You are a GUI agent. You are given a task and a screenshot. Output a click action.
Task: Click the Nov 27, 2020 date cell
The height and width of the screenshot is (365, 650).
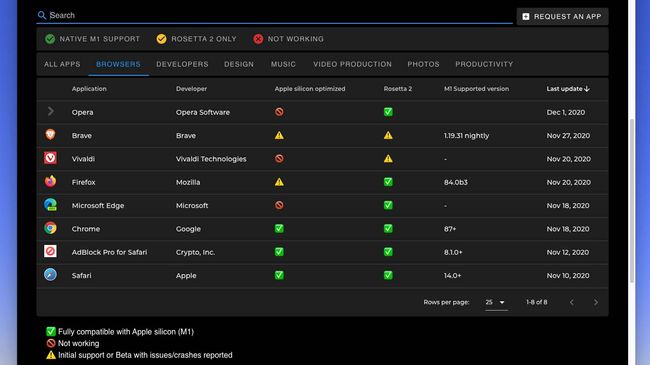[x=568, y=136]
